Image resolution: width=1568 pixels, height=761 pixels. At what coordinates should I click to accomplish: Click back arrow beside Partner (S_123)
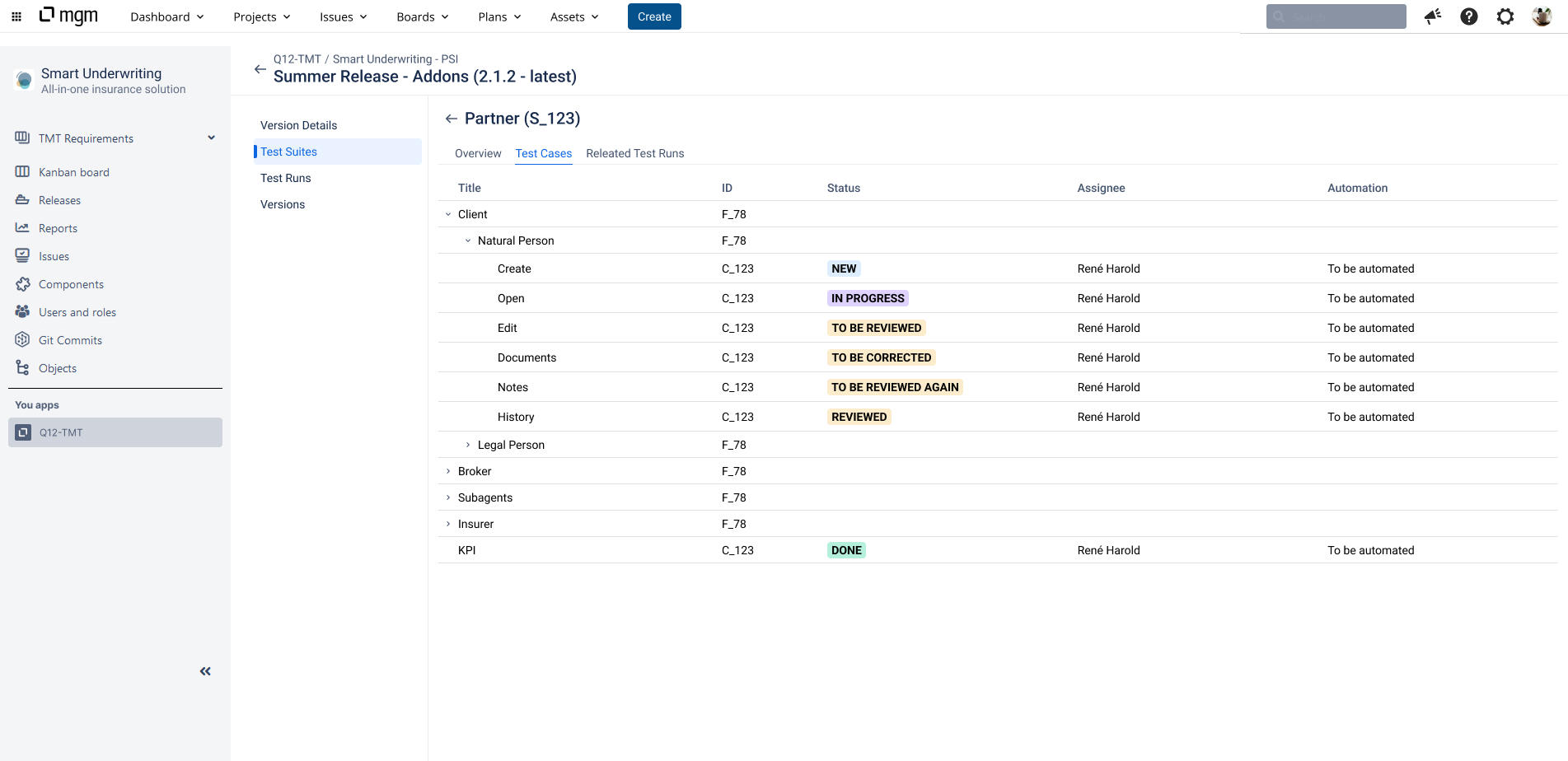pos(451,119)
